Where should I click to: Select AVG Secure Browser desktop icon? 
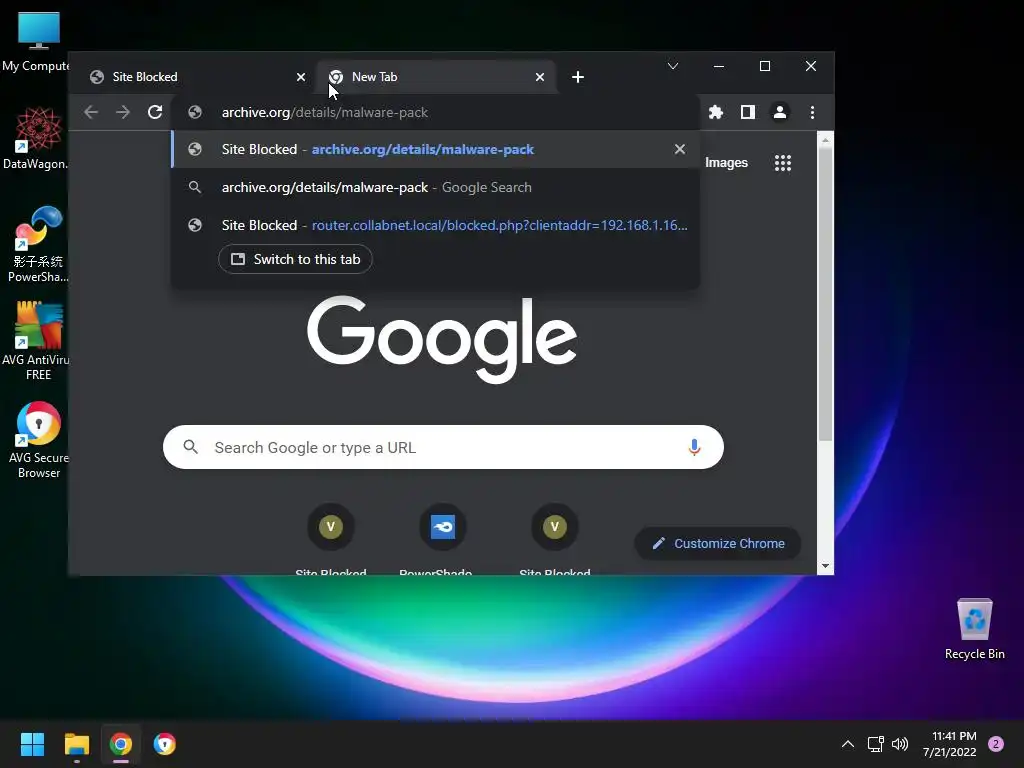38,440
